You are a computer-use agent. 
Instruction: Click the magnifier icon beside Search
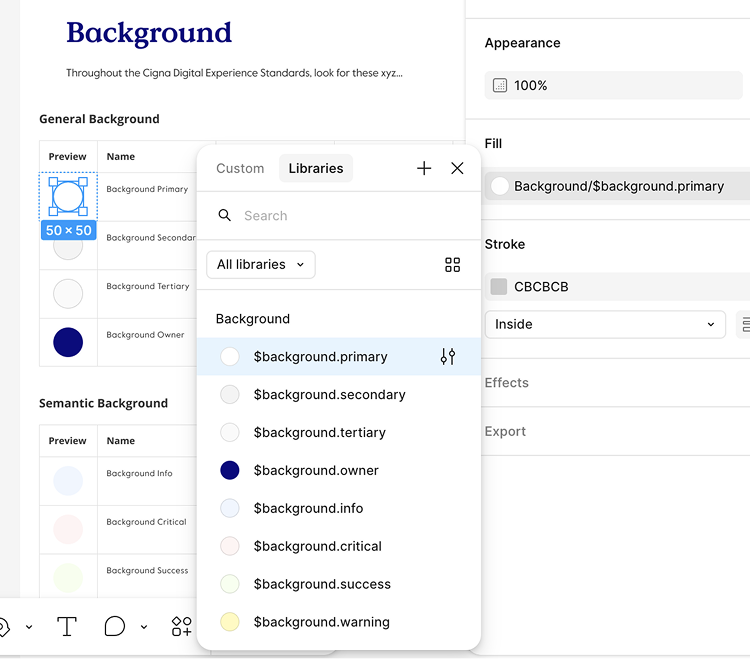pos(225,216)
